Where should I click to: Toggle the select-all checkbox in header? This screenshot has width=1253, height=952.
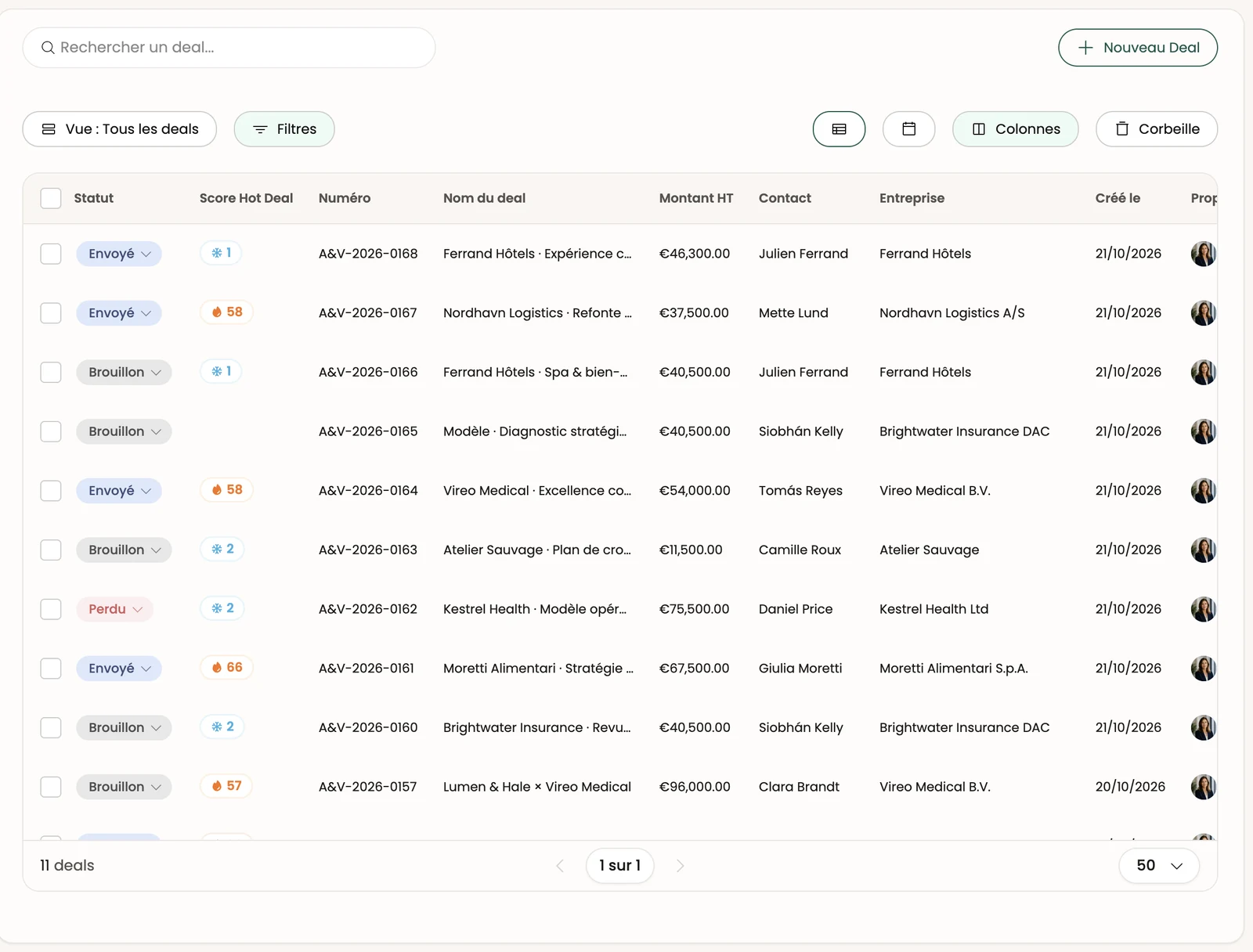tap(51, 198)
